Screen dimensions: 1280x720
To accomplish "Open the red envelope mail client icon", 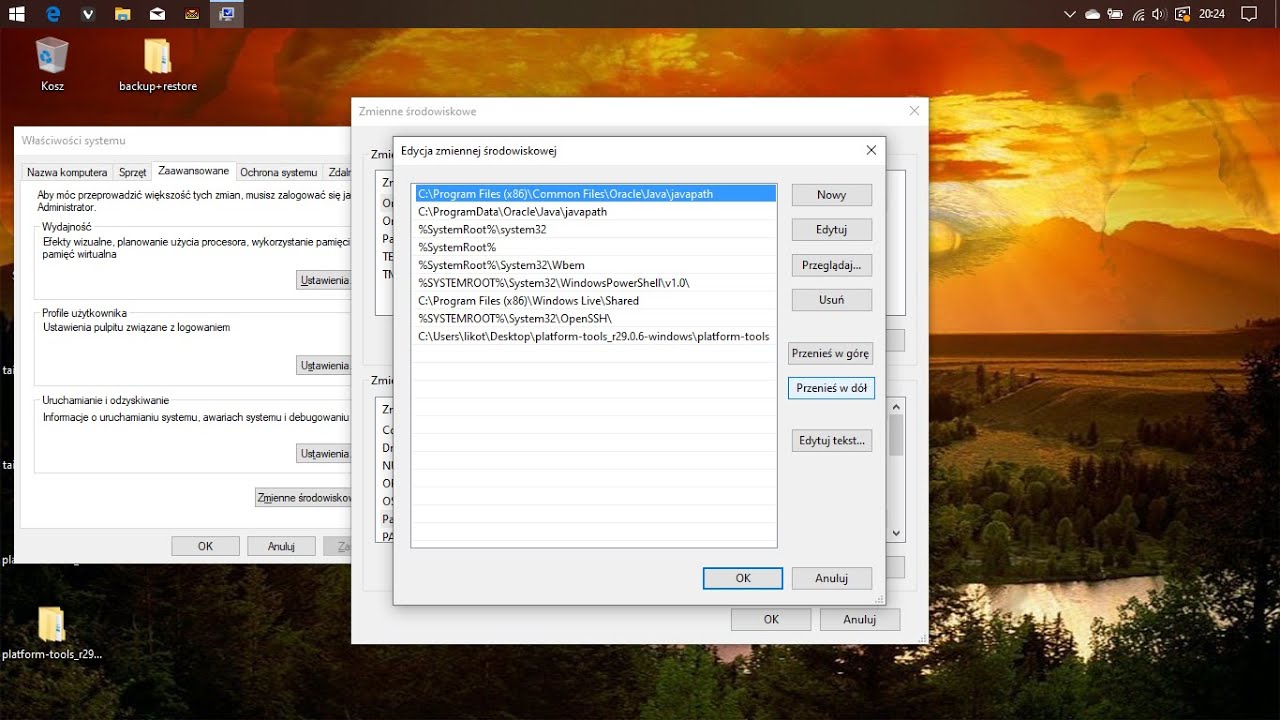I will coord(192,14).
